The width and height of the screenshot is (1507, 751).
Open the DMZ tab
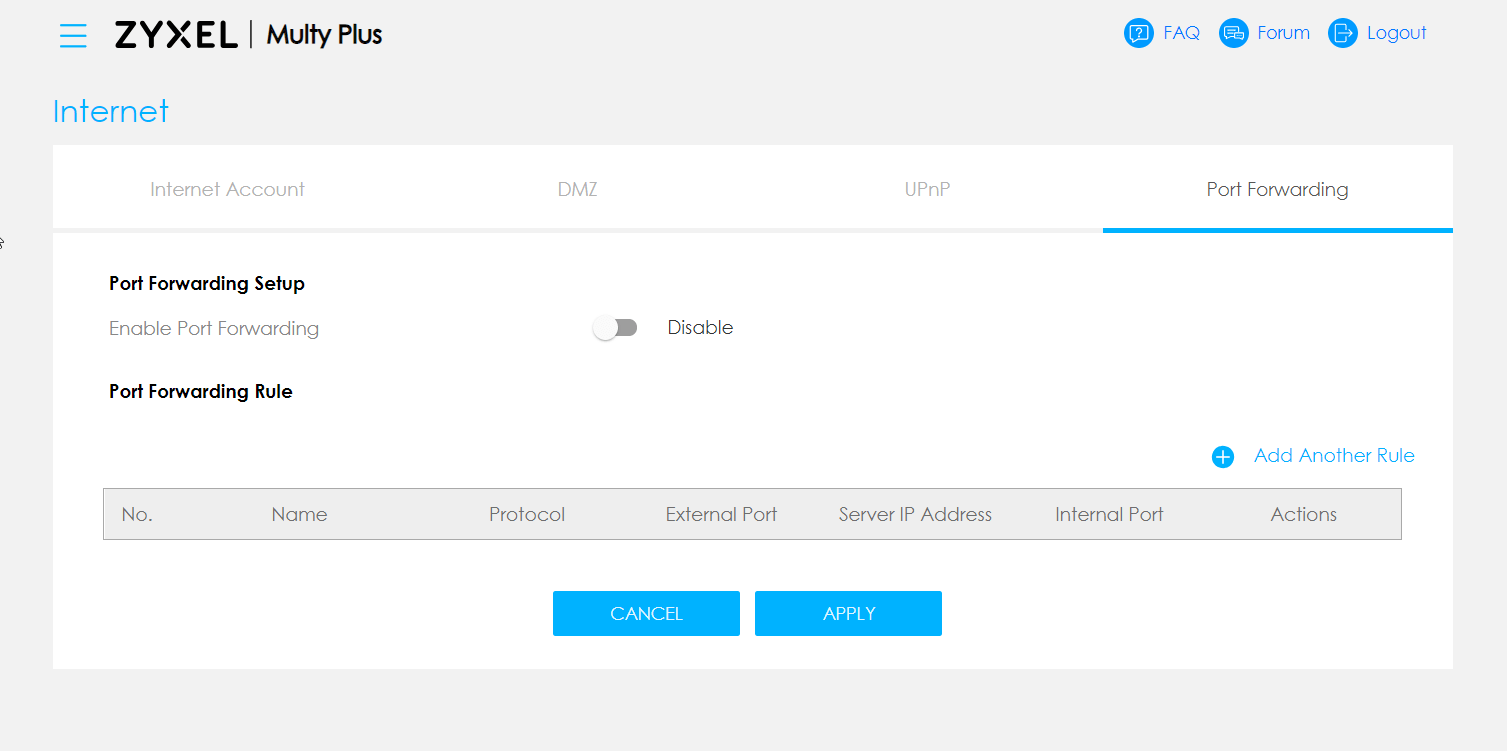577,189
